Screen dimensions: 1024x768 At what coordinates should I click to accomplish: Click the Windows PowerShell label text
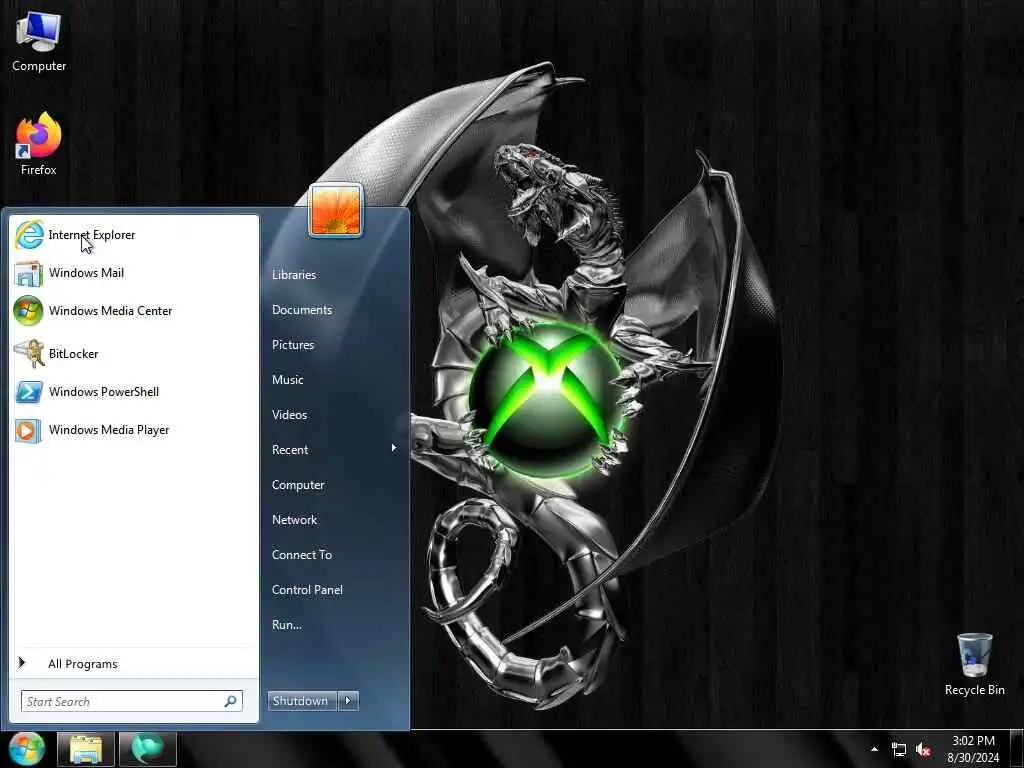click(x=104, y=392)
